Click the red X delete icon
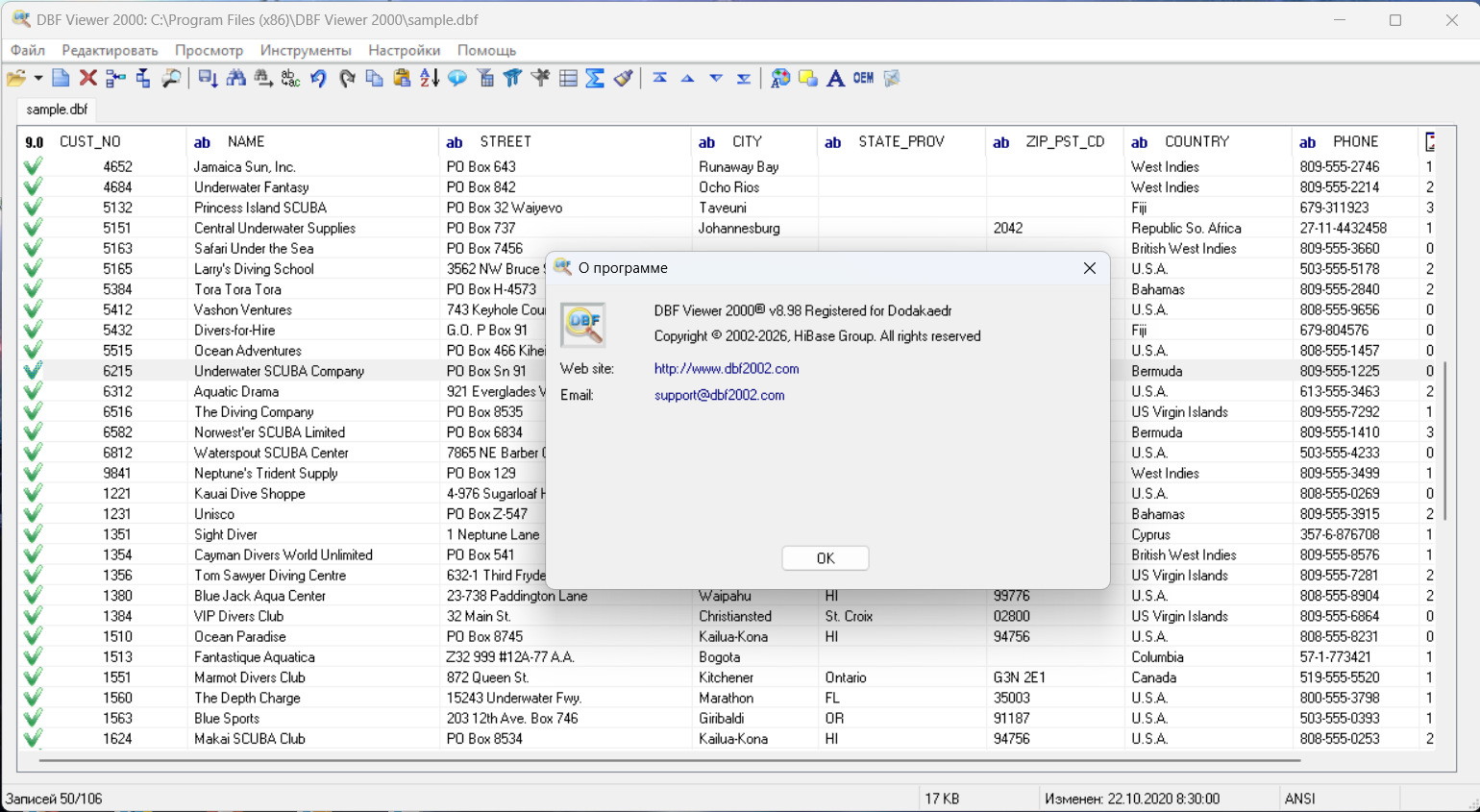Image resolution: width=1480 pixels, height=812 pixels. click(x=88, y=79)
